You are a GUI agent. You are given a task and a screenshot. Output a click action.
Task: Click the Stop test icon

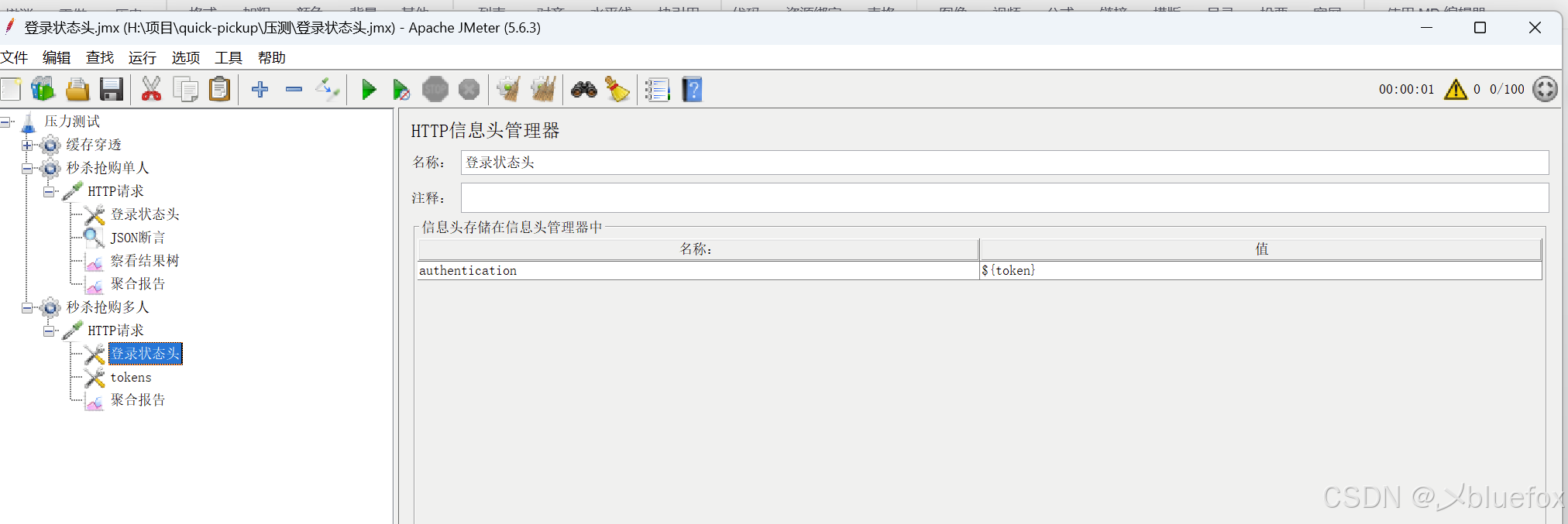pyautogui.click(x=435, y=90)
